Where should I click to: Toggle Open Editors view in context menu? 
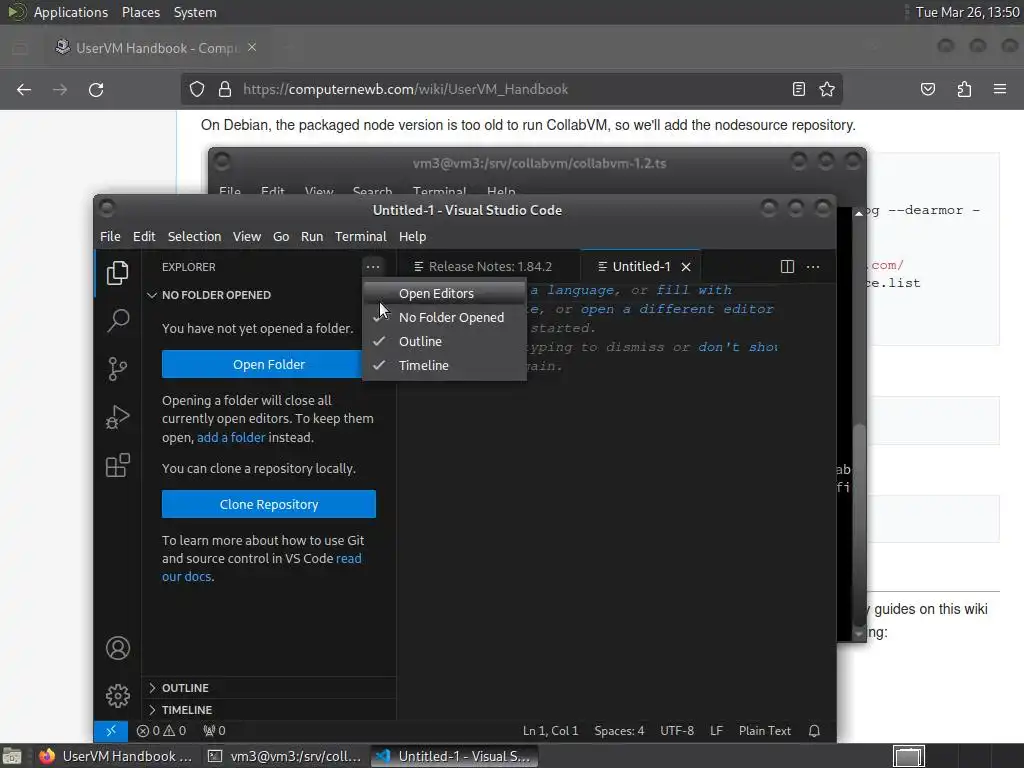pyautogui.click(x=444, y=293)
